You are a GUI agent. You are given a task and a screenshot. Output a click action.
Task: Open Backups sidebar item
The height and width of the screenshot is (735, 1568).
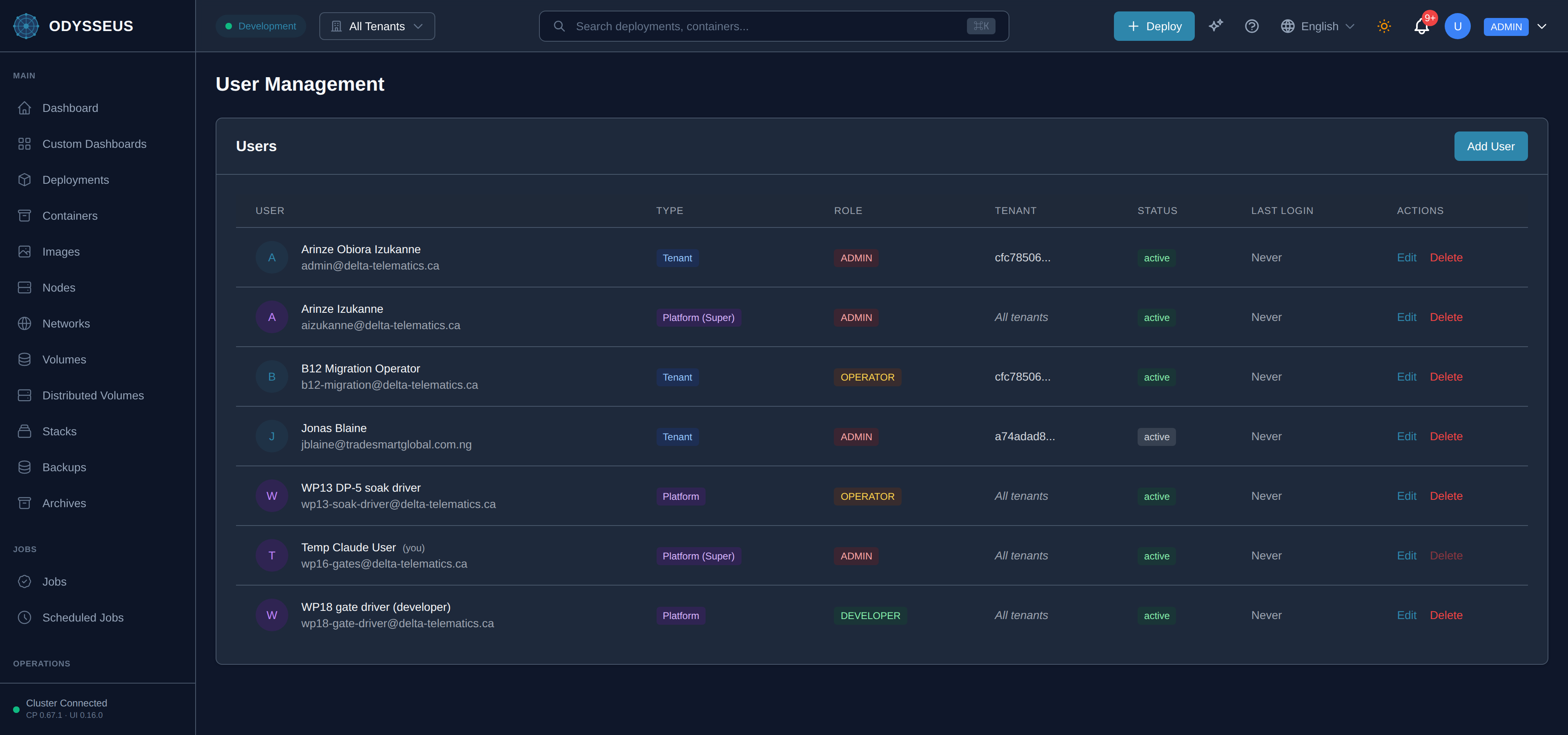(x=98, y=467)
